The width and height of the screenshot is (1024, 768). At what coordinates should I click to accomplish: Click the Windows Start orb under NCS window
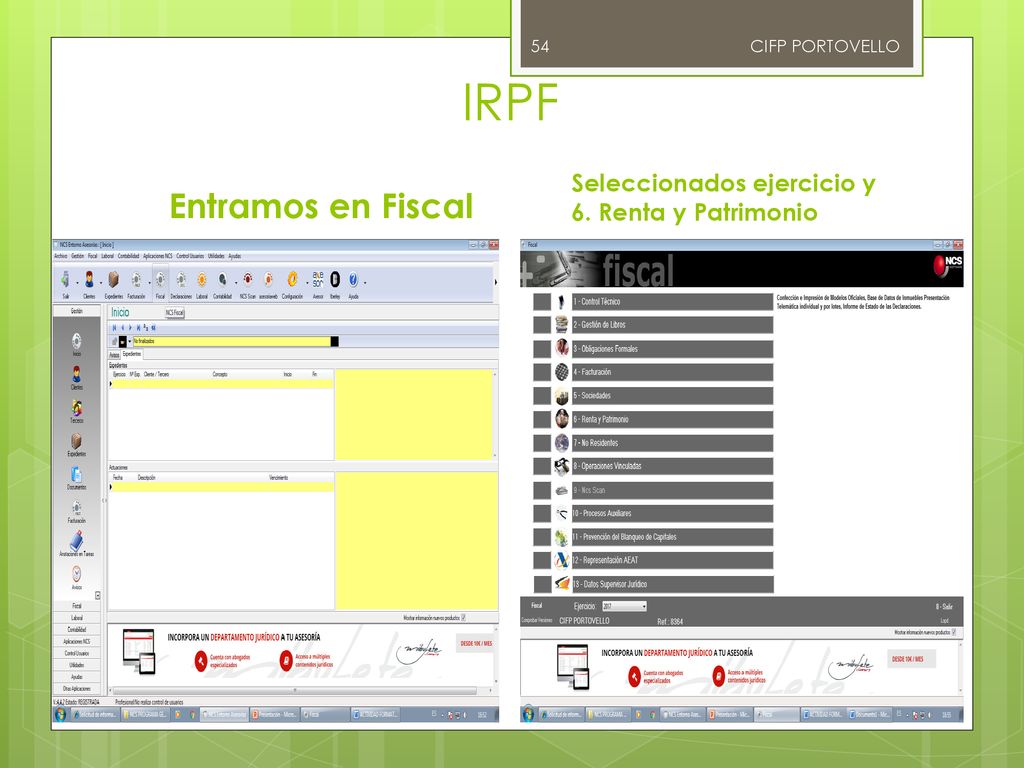(60, 714)
